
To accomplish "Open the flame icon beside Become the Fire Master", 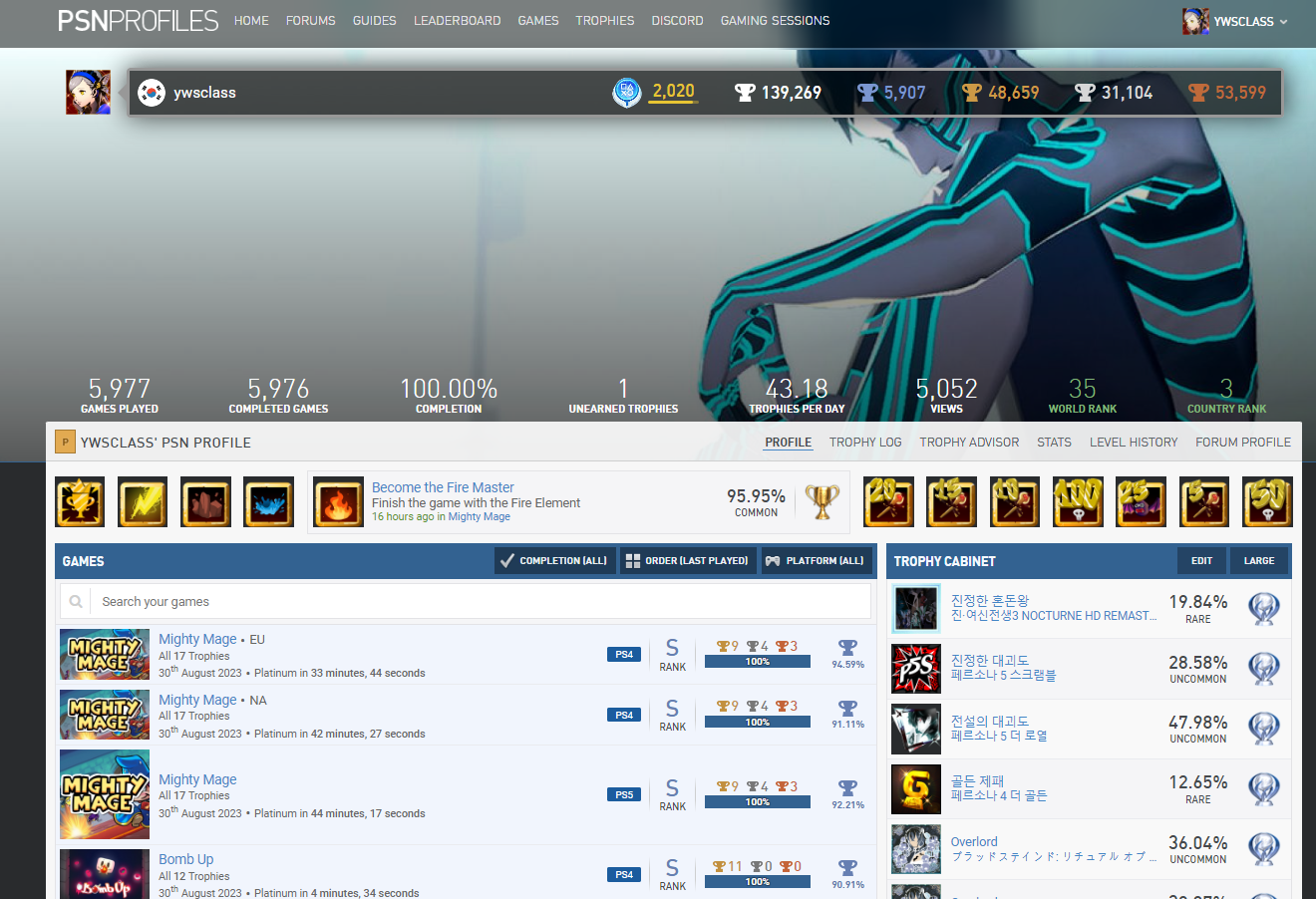I will [338, 501].
